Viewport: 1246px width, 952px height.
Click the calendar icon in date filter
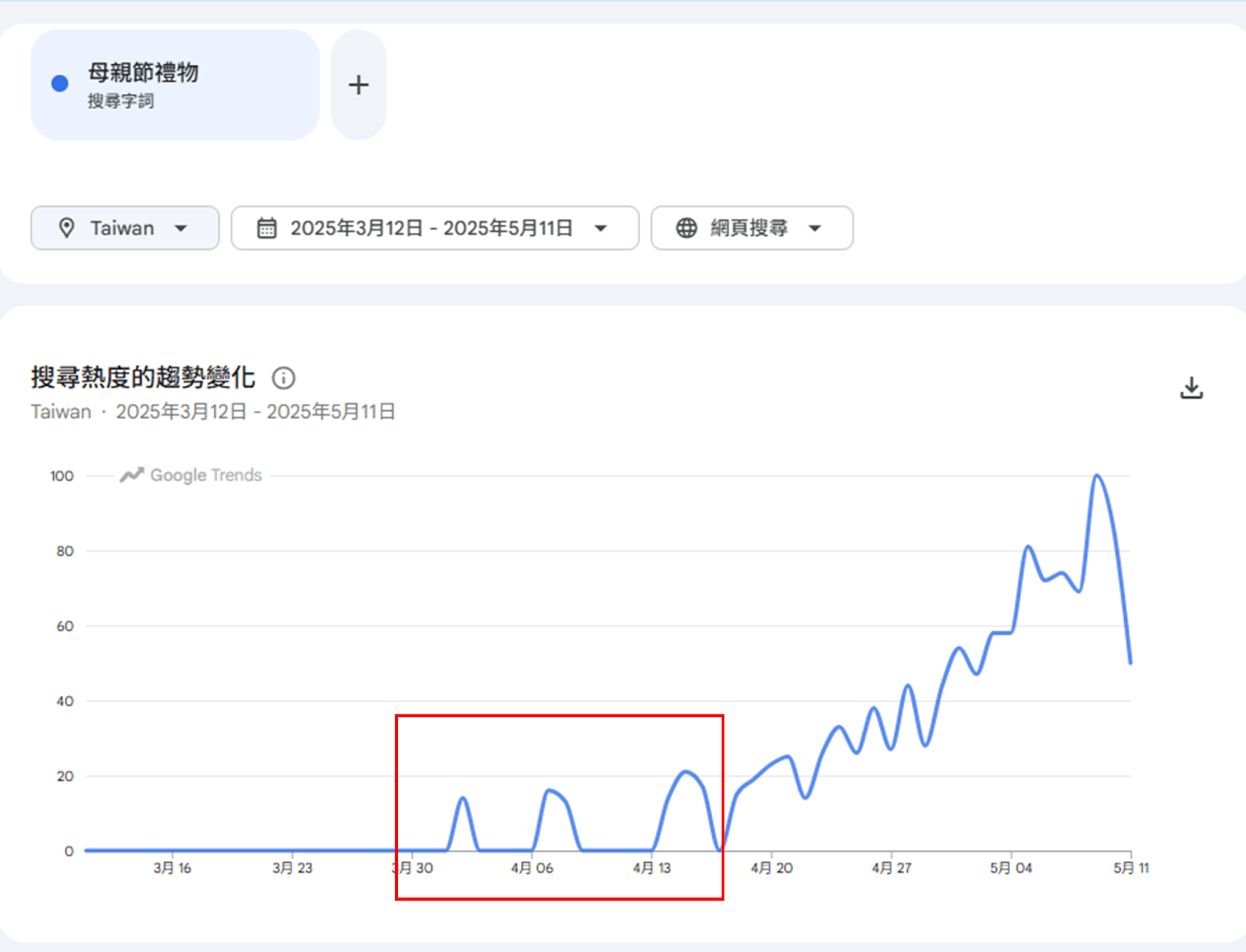pos(266,228)
